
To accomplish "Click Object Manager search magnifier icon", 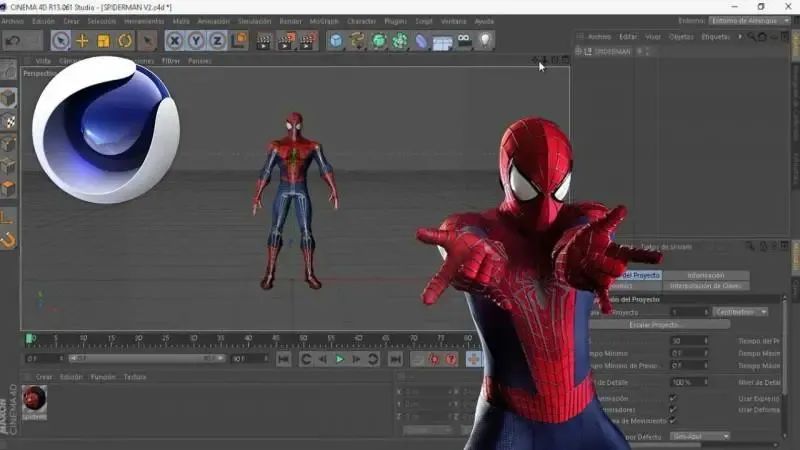I will (x=752, y=37).
